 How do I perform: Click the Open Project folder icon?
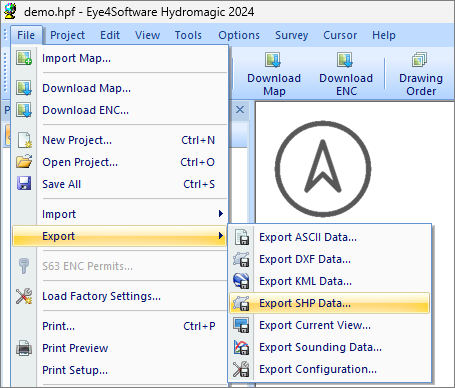pyautogui.click(x=24, y=162)
